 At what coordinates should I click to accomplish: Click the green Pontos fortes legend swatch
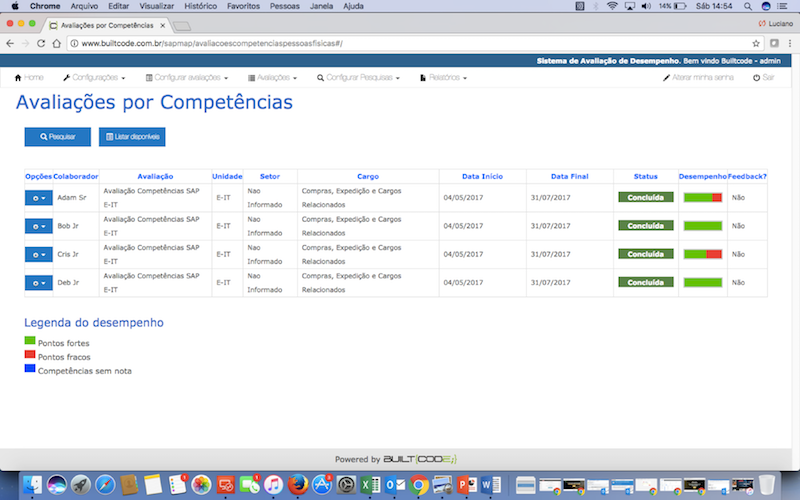click(x=30, y=340)
